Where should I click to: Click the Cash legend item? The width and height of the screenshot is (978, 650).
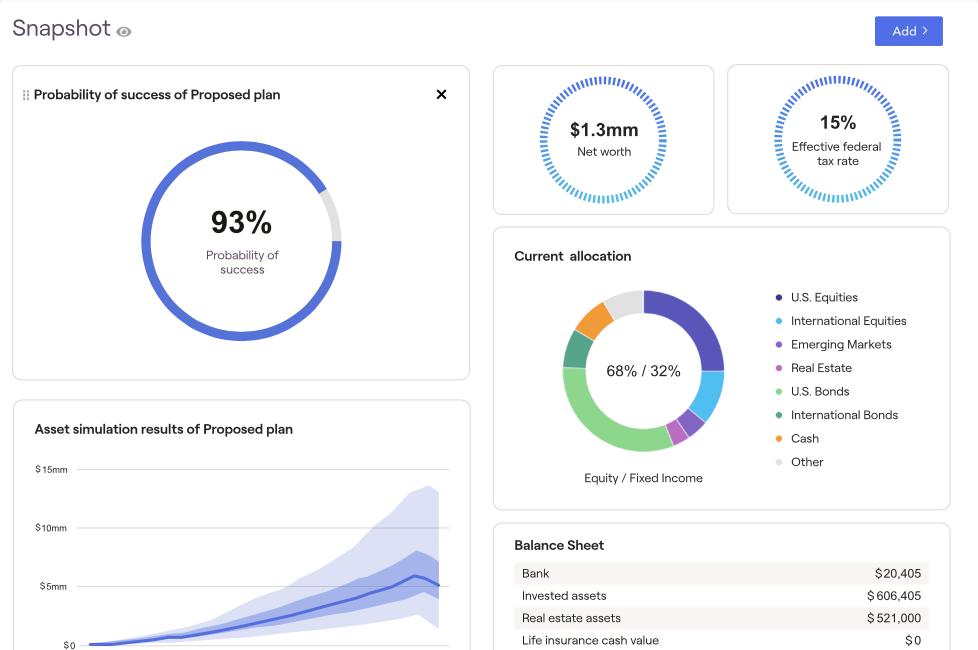click(x=796, y=439)
